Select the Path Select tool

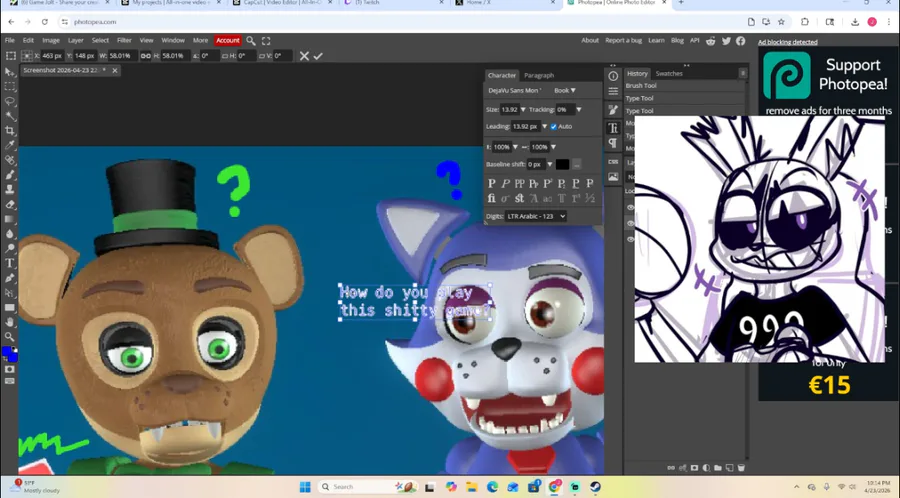(x=10, y=293)
